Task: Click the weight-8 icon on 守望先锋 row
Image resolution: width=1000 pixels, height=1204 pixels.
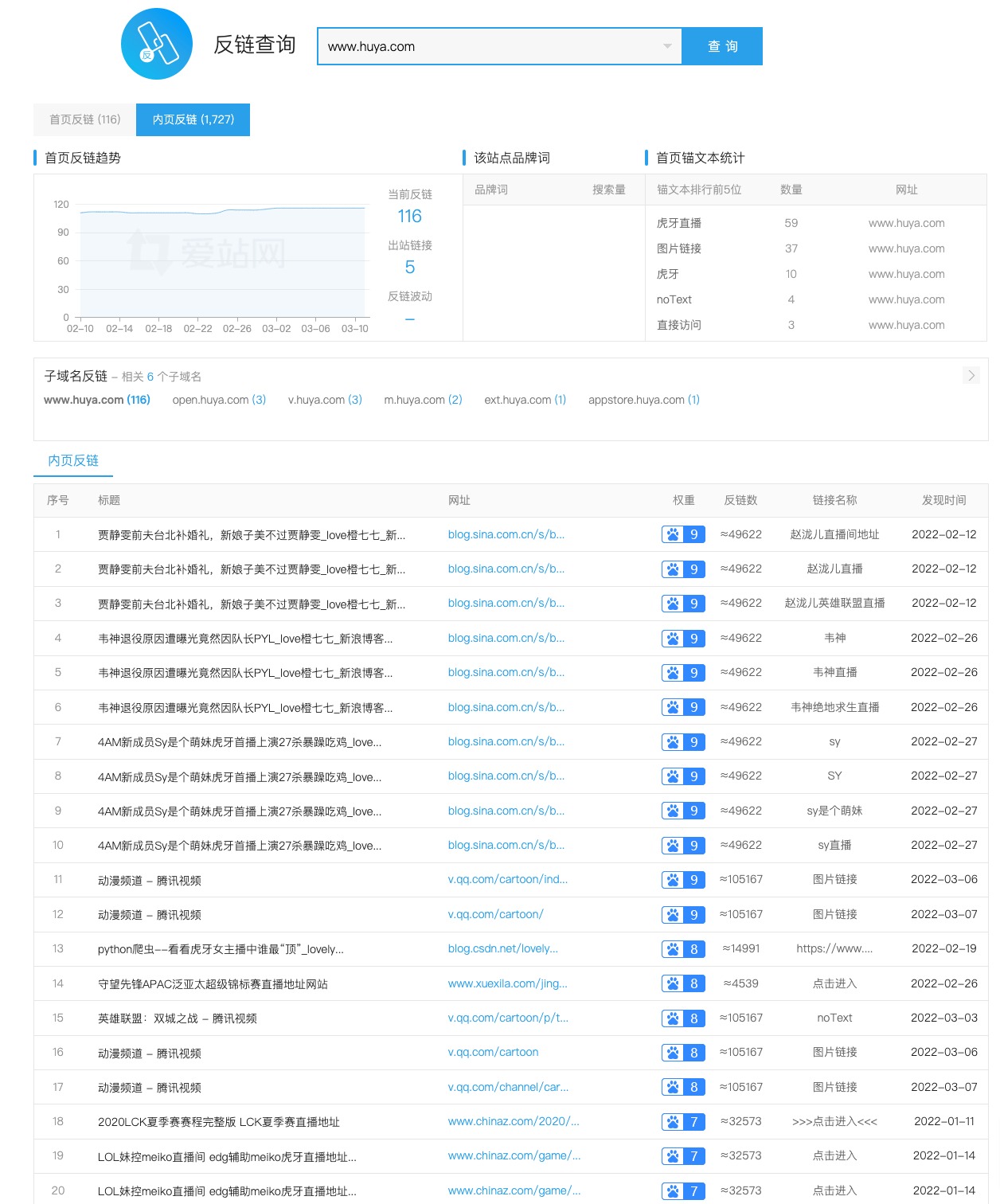Action: click(682, 983)
